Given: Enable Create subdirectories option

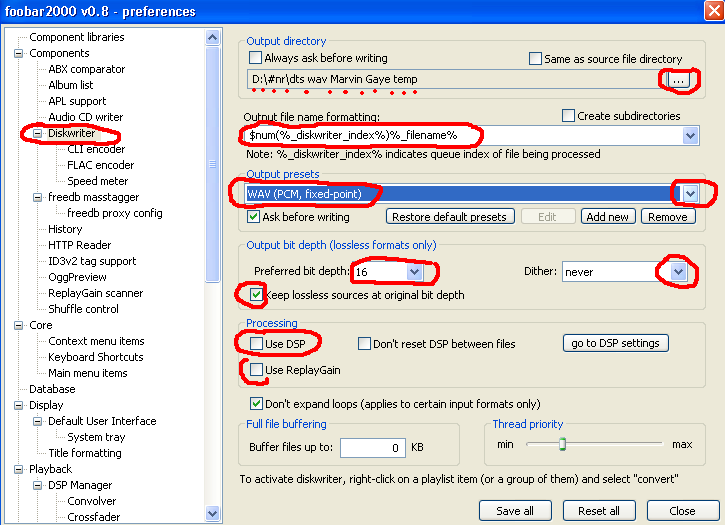Looking at the screenshot, I should pyautogui.click(x=568, y=116).
